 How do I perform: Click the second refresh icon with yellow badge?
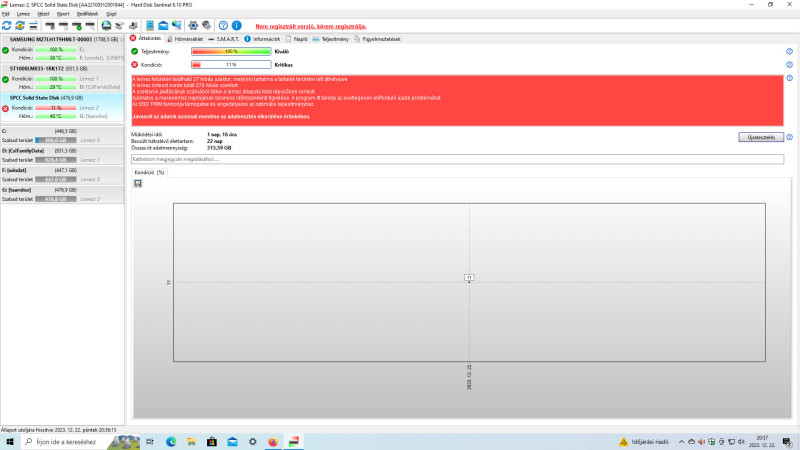coord(20,26)
